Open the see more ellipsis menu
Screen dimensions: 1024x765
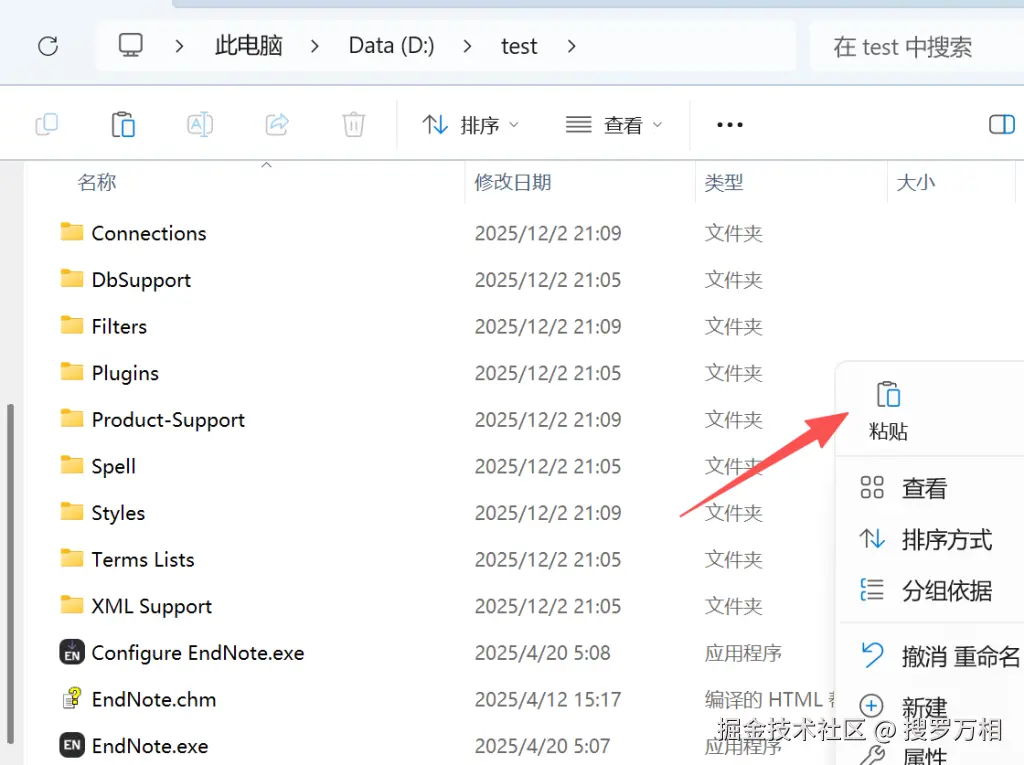click(729, 125)
